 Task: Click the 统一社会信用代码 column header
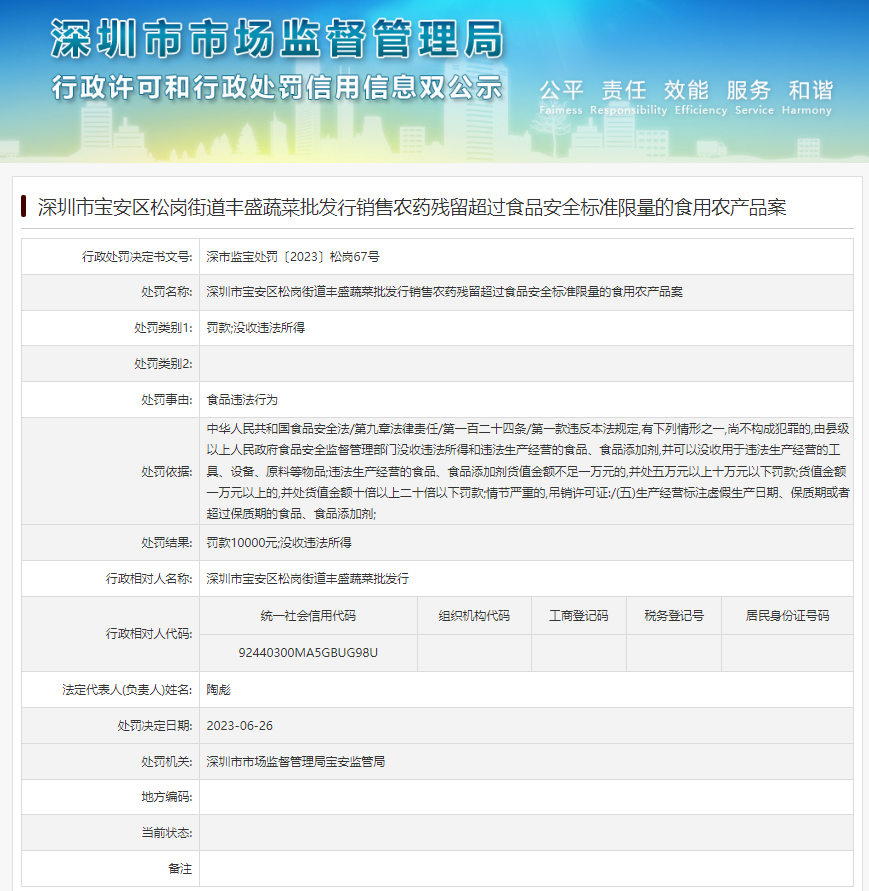click(x=308, y=615)
